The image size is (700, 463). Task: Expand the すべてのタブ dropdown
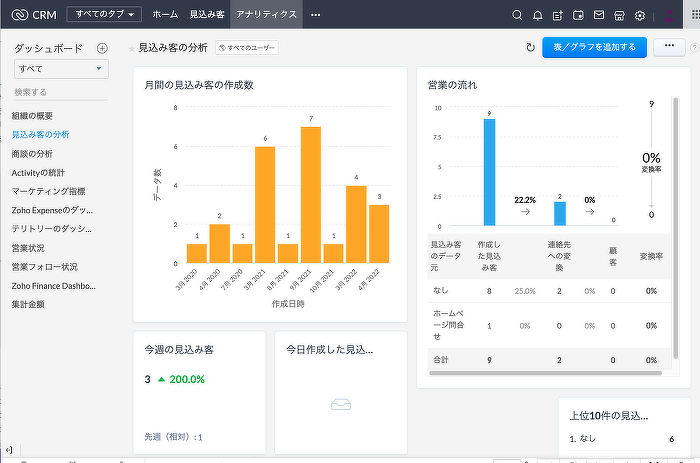coord(105,15)
